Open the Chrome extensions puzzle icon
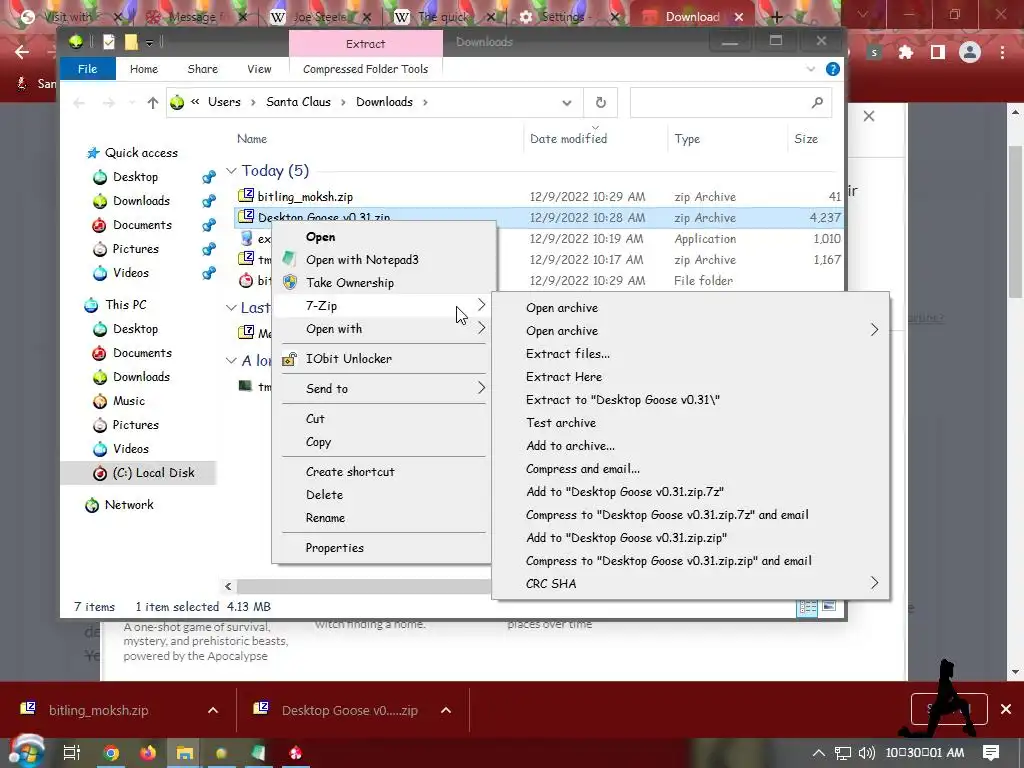 906,52
